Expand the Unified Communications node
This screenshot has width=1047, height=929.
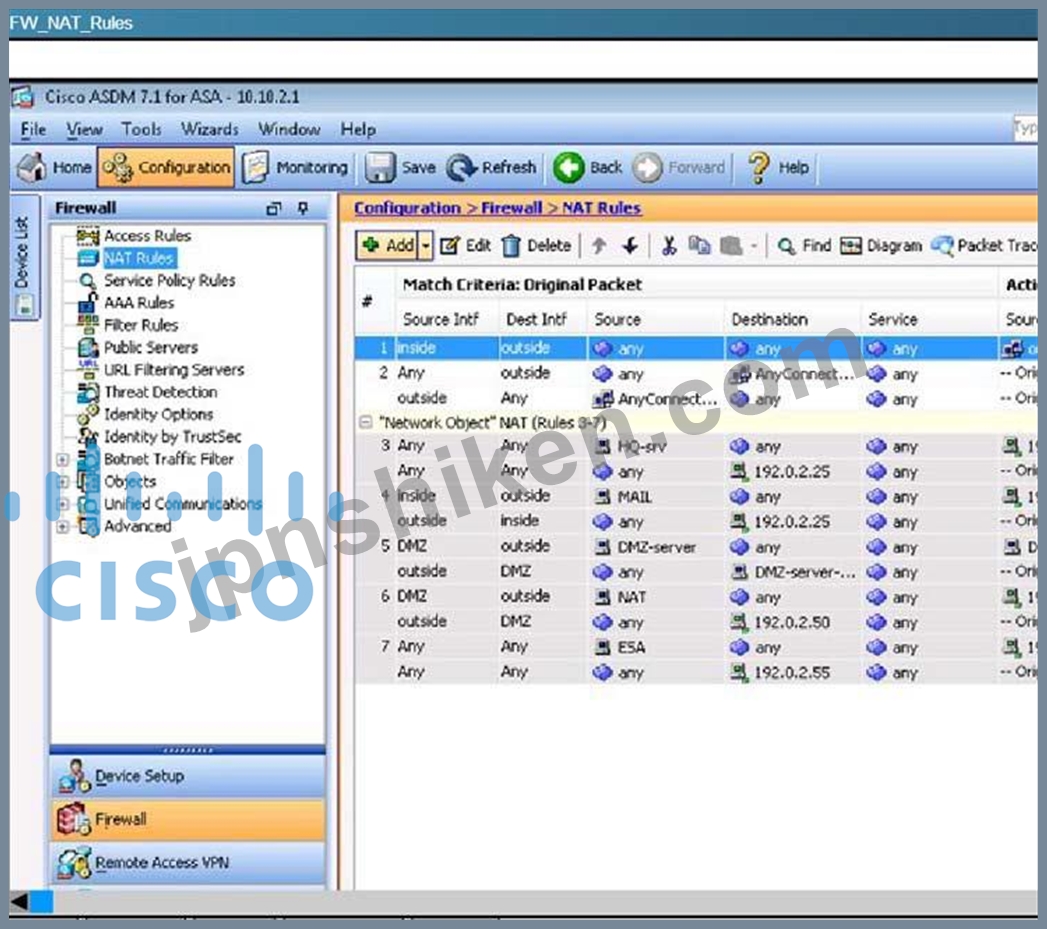pos(62,504)
